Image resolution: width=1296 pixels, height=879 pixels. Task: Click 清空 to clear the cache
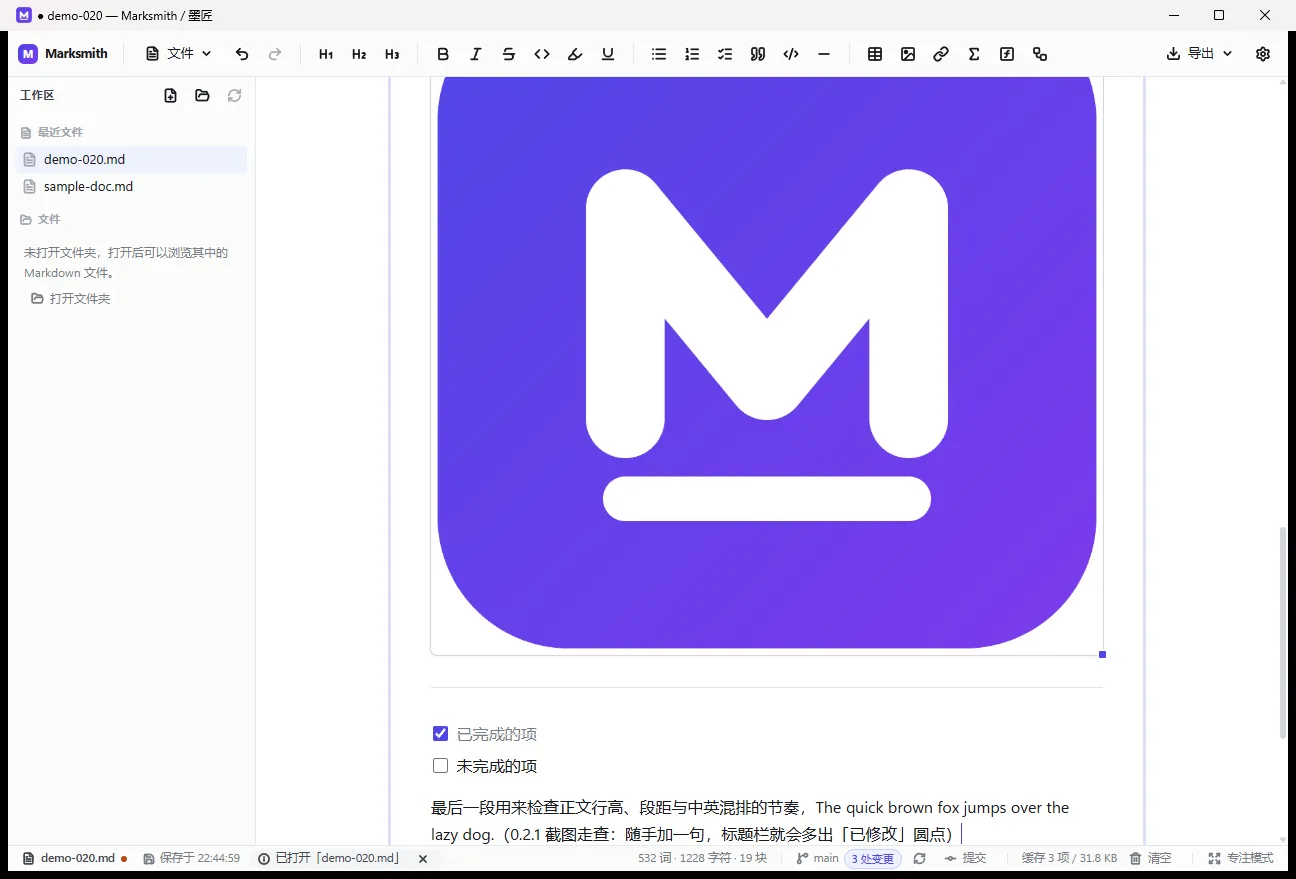(x=1150, y=858)
